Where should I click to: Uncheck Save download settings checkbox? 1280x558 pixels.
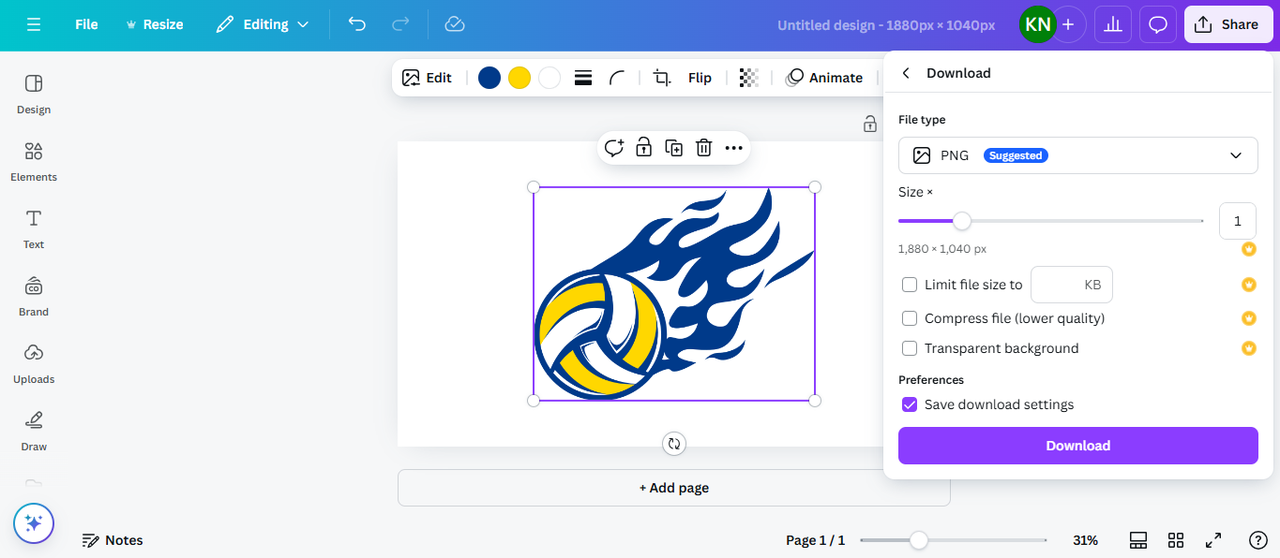(x=910, y=405)
